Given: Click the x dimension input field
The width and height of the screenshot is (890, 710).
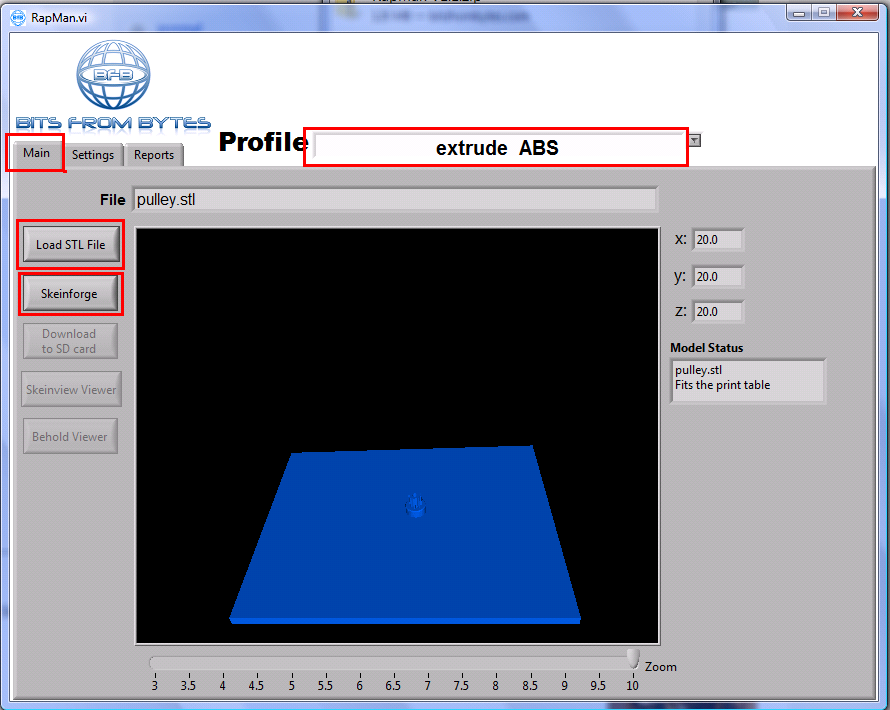Looking at the screenshot, I should pyautogui.click(x=717, y=240).
